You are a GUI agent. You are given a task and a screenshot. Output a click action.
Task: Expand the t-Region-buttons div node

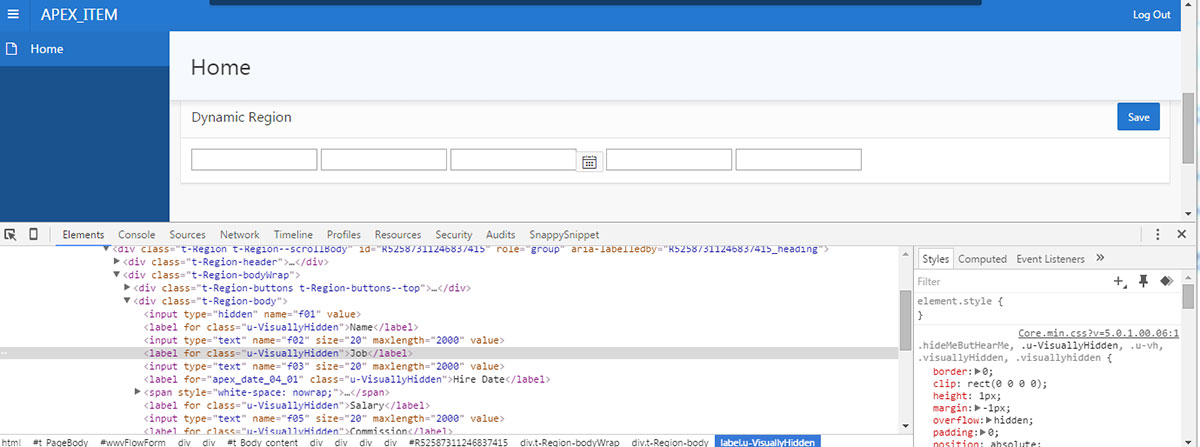pyautogui.click(x=127, y=287)
